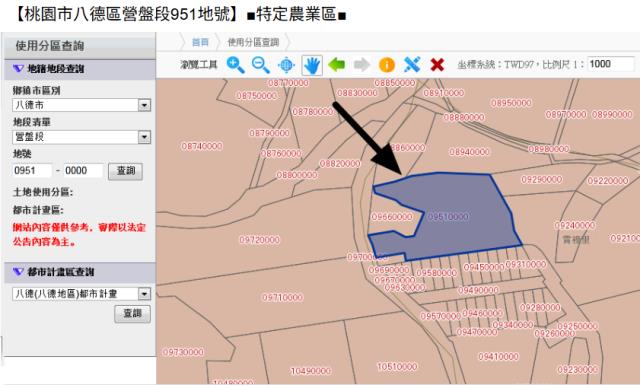Click parcel label 08940000 on map
640x388 pixels.
[x=469, y=152]
